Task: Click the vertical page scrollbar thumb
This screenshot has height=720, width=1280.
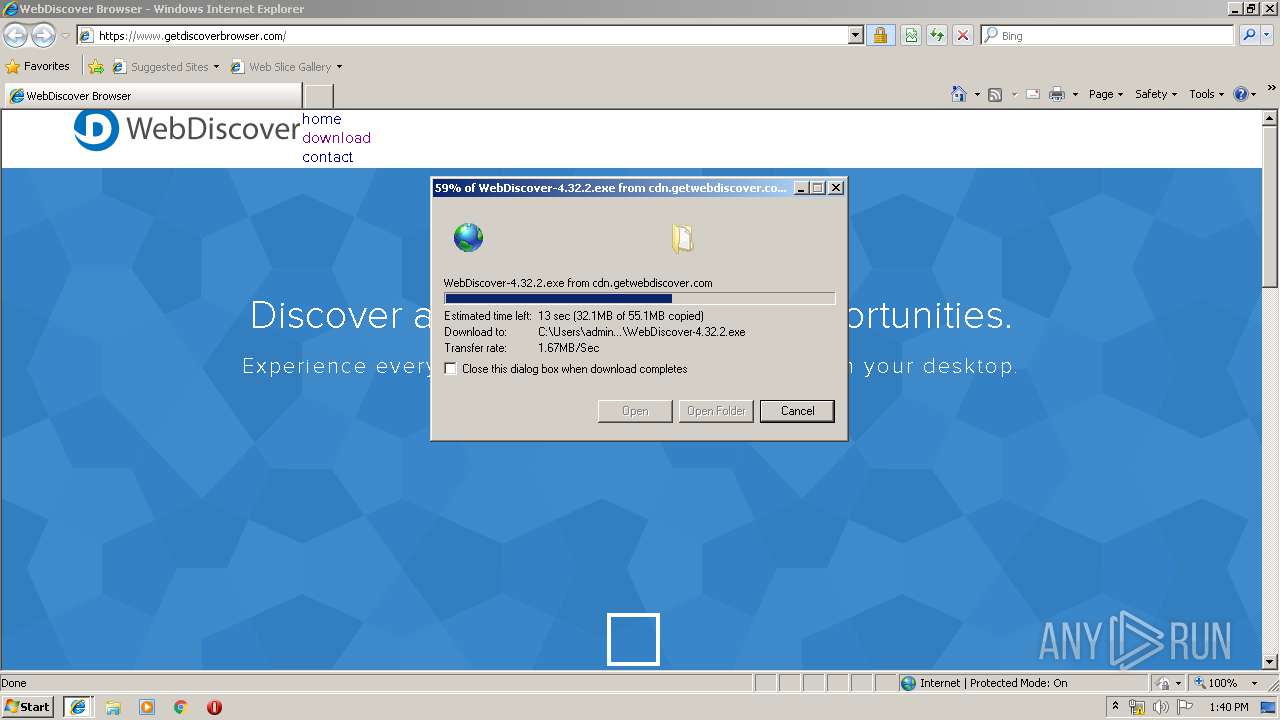Action: (x=1270, y=206)
